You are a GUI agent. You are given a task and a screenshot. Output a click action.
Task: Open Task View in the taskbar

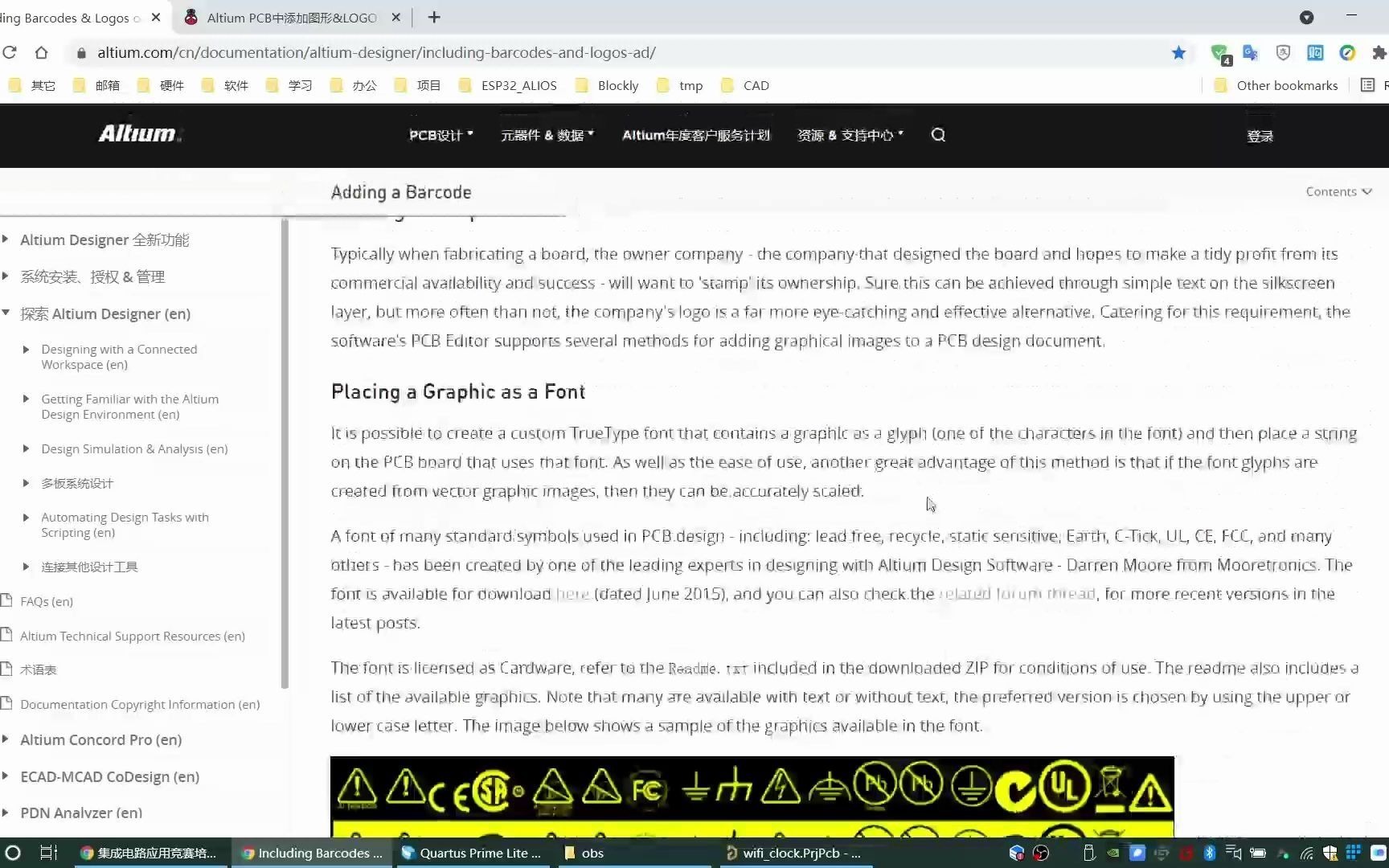(48, 853)
